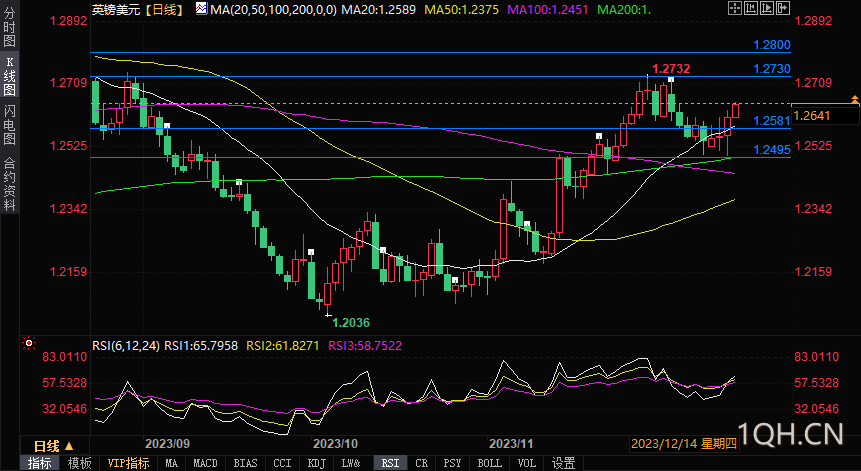Select the BIAS indicator button

click(245, 463)
